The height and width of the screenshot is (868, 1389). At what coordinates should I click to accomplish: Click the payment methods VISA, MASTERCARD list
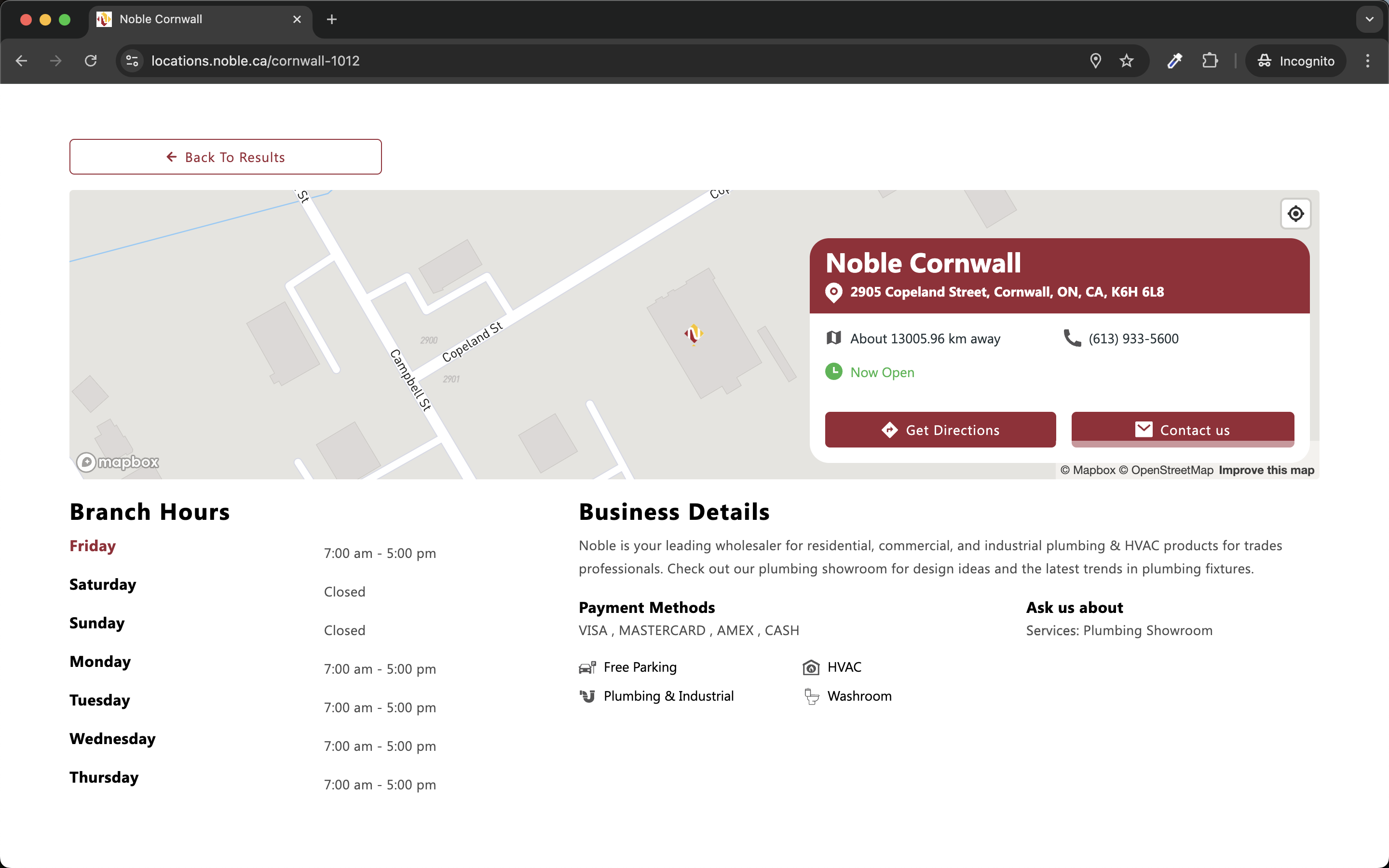point(689,630)
